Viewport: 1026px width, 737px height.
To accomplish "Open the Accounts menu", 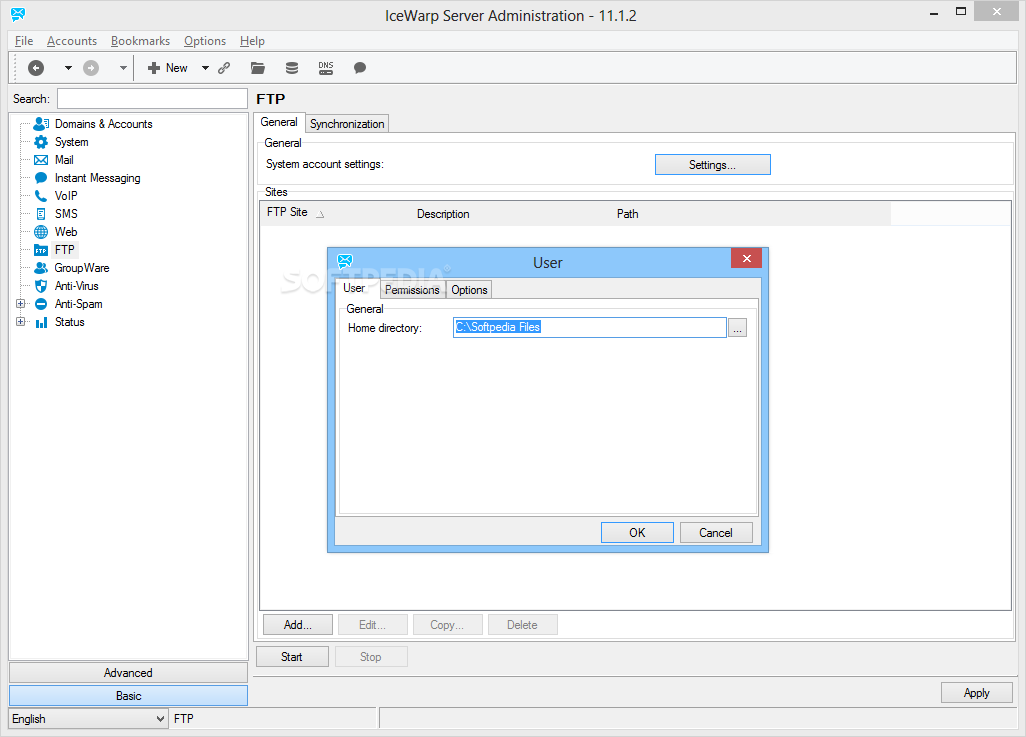I will coord(72,41).
